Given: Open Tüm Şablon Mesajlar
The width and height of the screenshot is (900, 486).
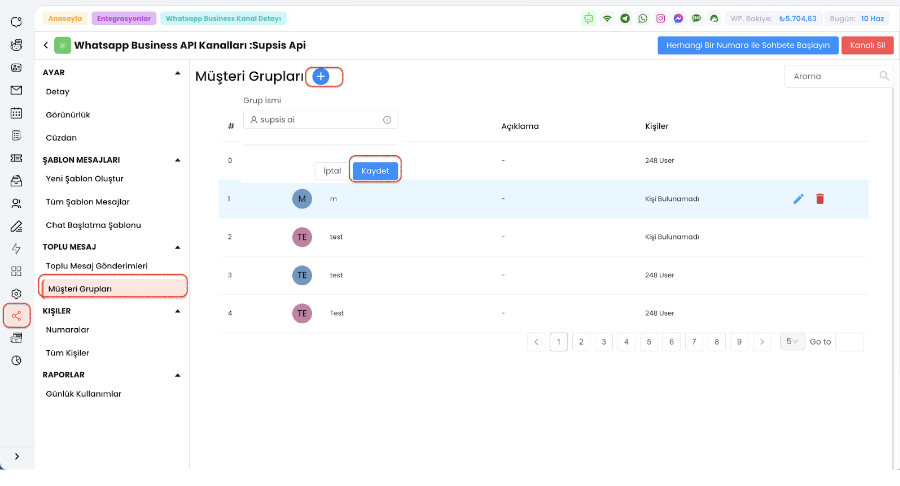Looking at the screenshot, I should 87,202.
